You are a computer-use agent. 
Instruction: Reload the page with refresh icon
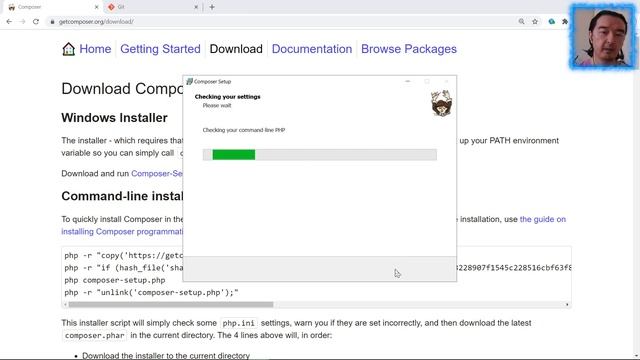pyautogui.click(x=36, y=22)
